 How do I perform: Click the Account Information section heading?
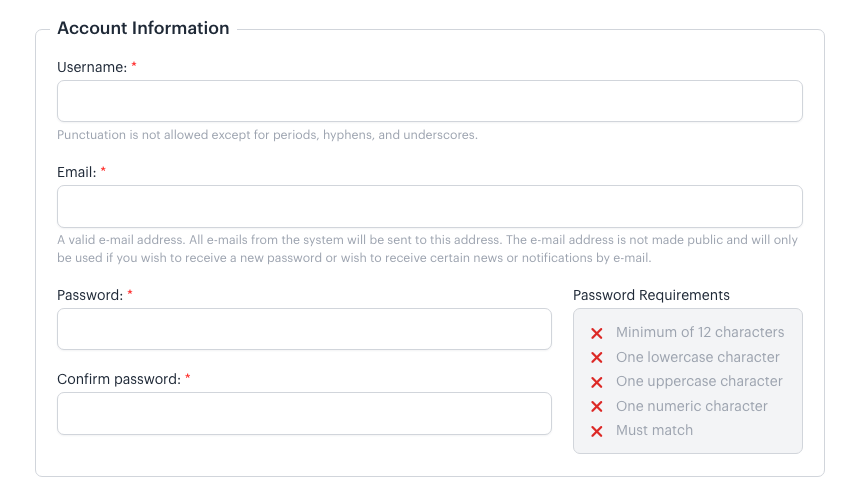(x=143, y=28)
